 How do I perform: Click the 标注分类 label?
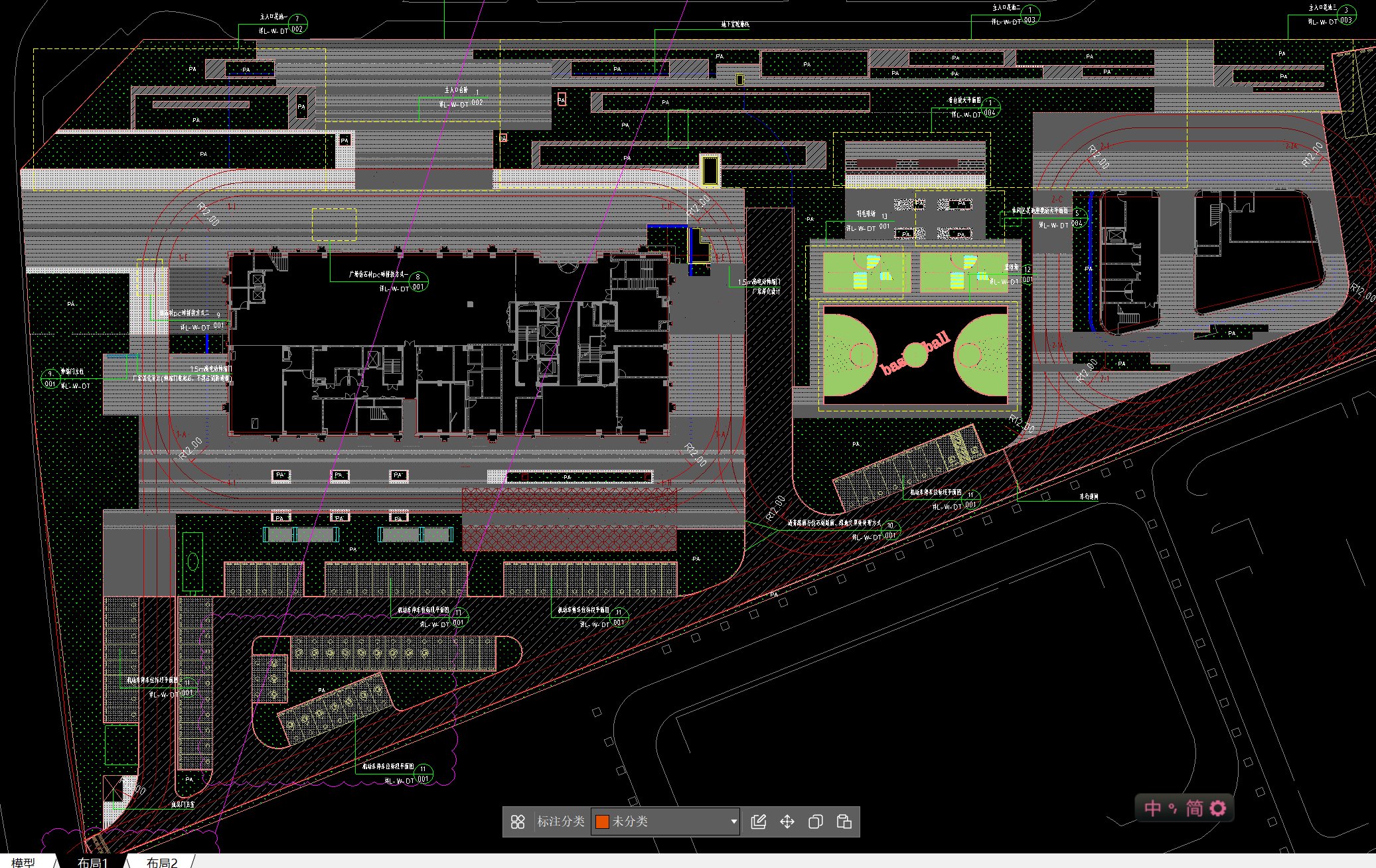(560, 822)
